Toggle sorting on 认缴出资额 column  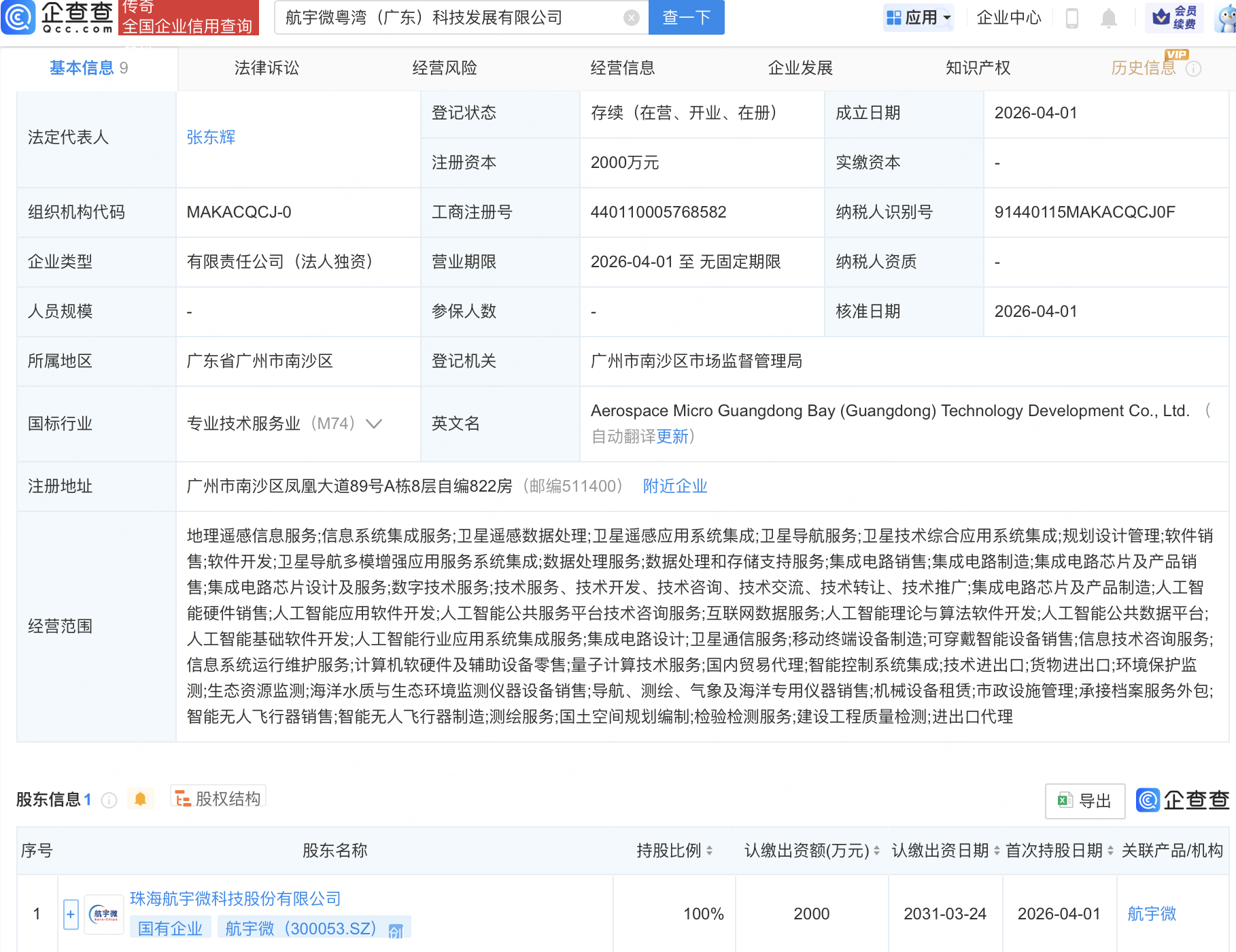click(876, 851)
